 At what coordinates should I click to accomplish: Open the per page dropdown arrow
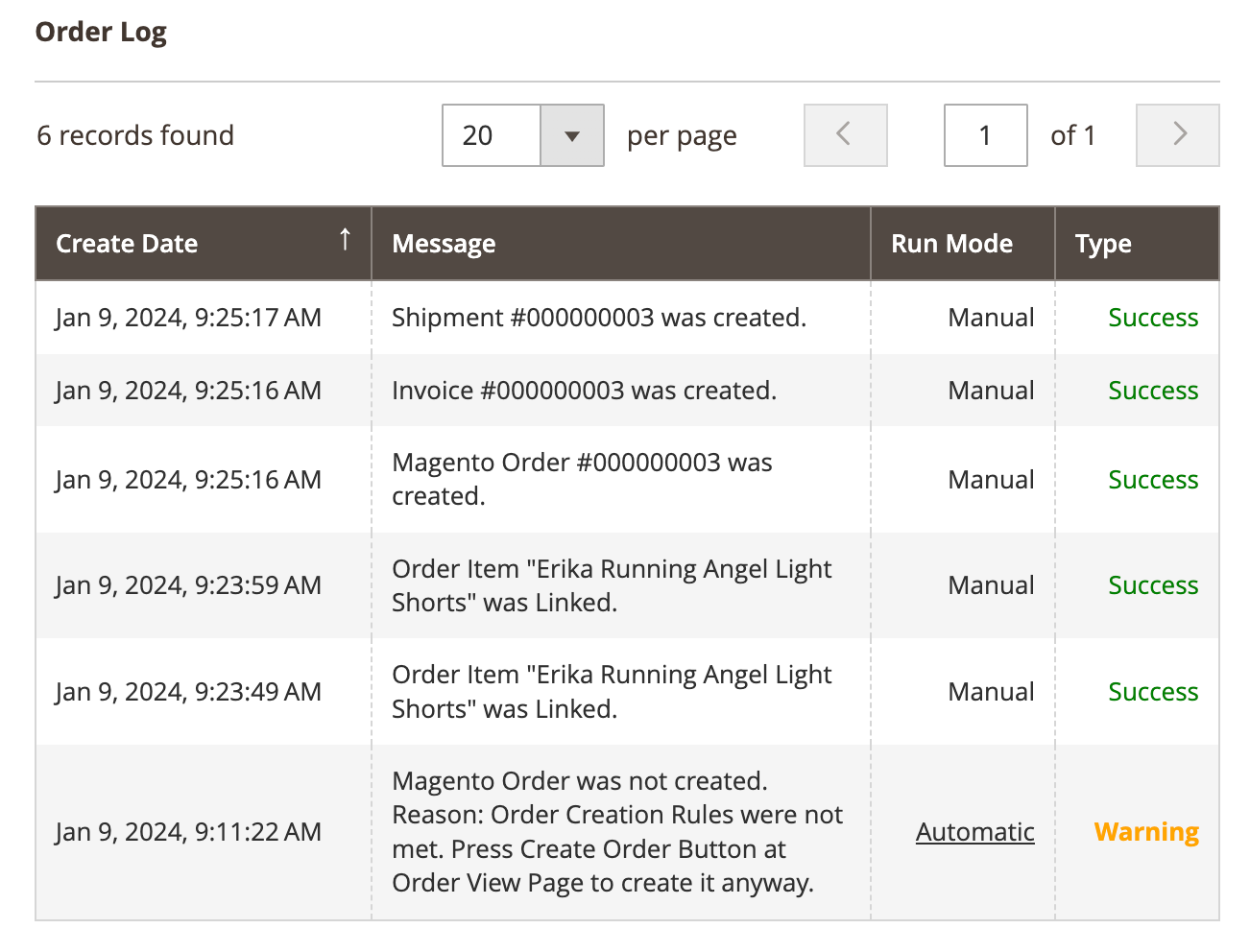(572, 135)
